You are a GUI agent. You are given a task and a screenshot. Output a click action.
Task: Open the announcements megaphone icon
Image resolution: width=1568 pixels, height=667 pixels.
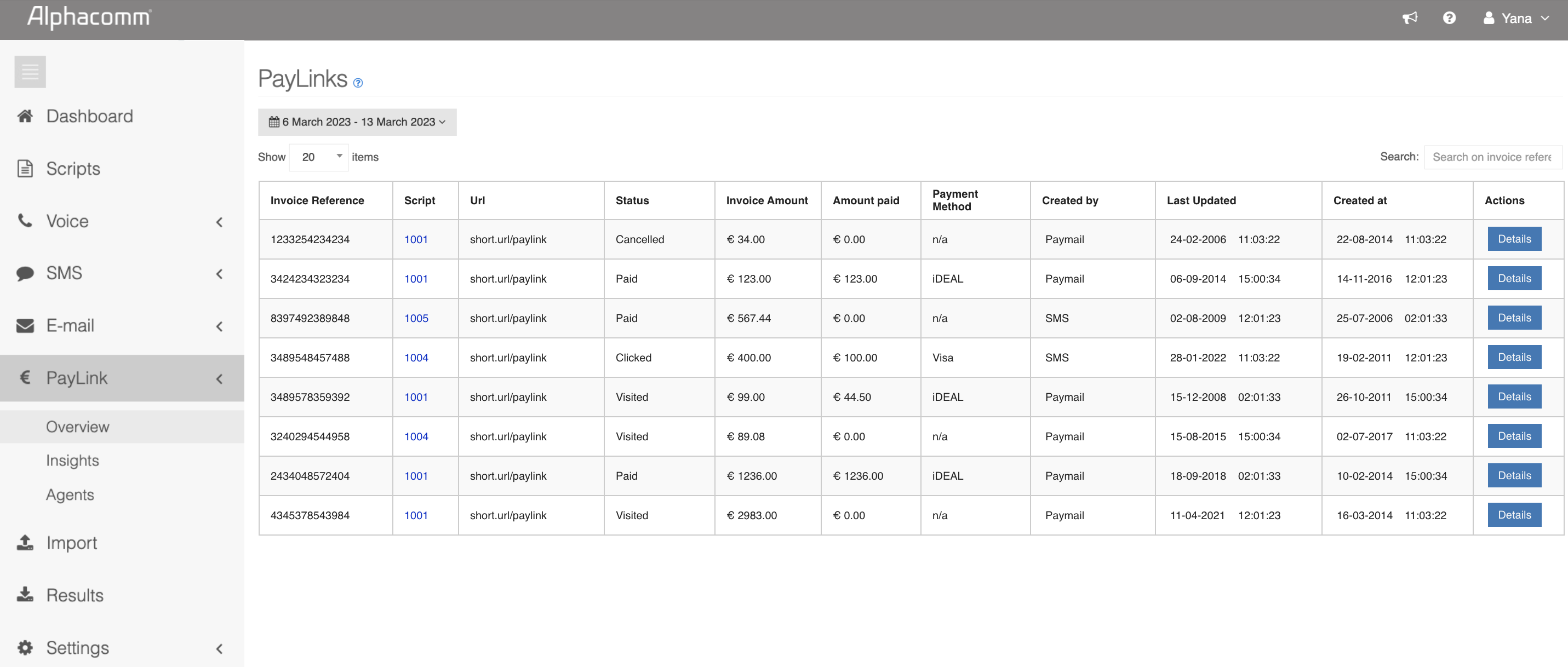click(x=1410, y=18)
